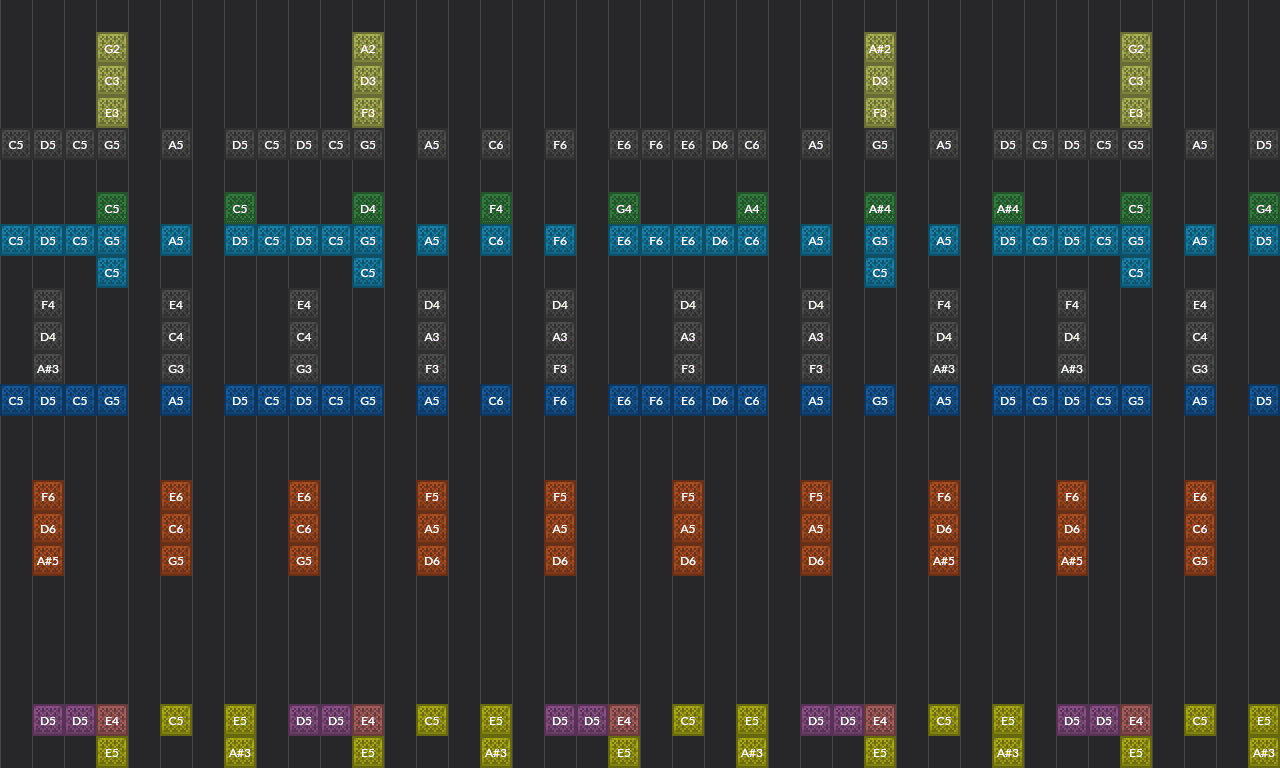Viewport: 1280px width, 768px height.
Task: Select cyan C6 directly below green A4
Action: coord(752,241)
